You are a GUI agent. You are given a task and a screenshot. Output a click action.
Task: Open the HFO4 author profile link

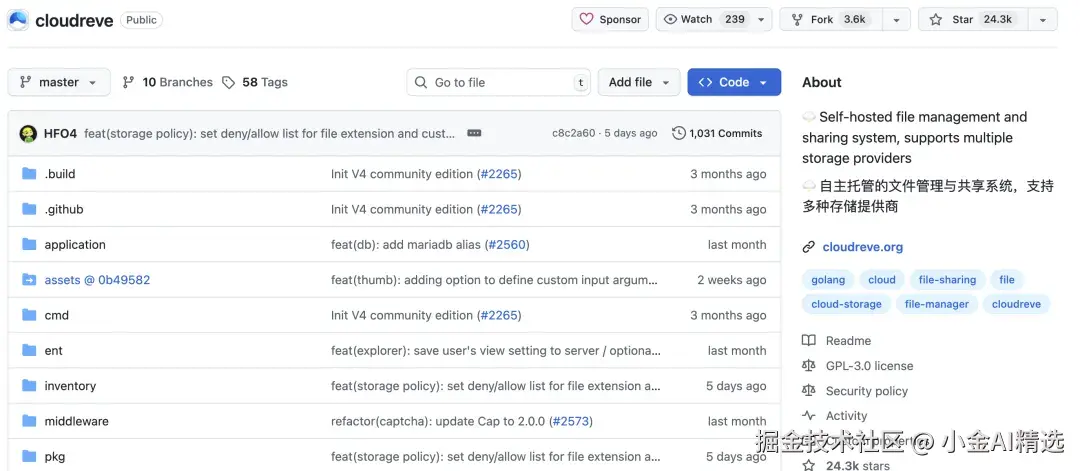click(60, 134)
